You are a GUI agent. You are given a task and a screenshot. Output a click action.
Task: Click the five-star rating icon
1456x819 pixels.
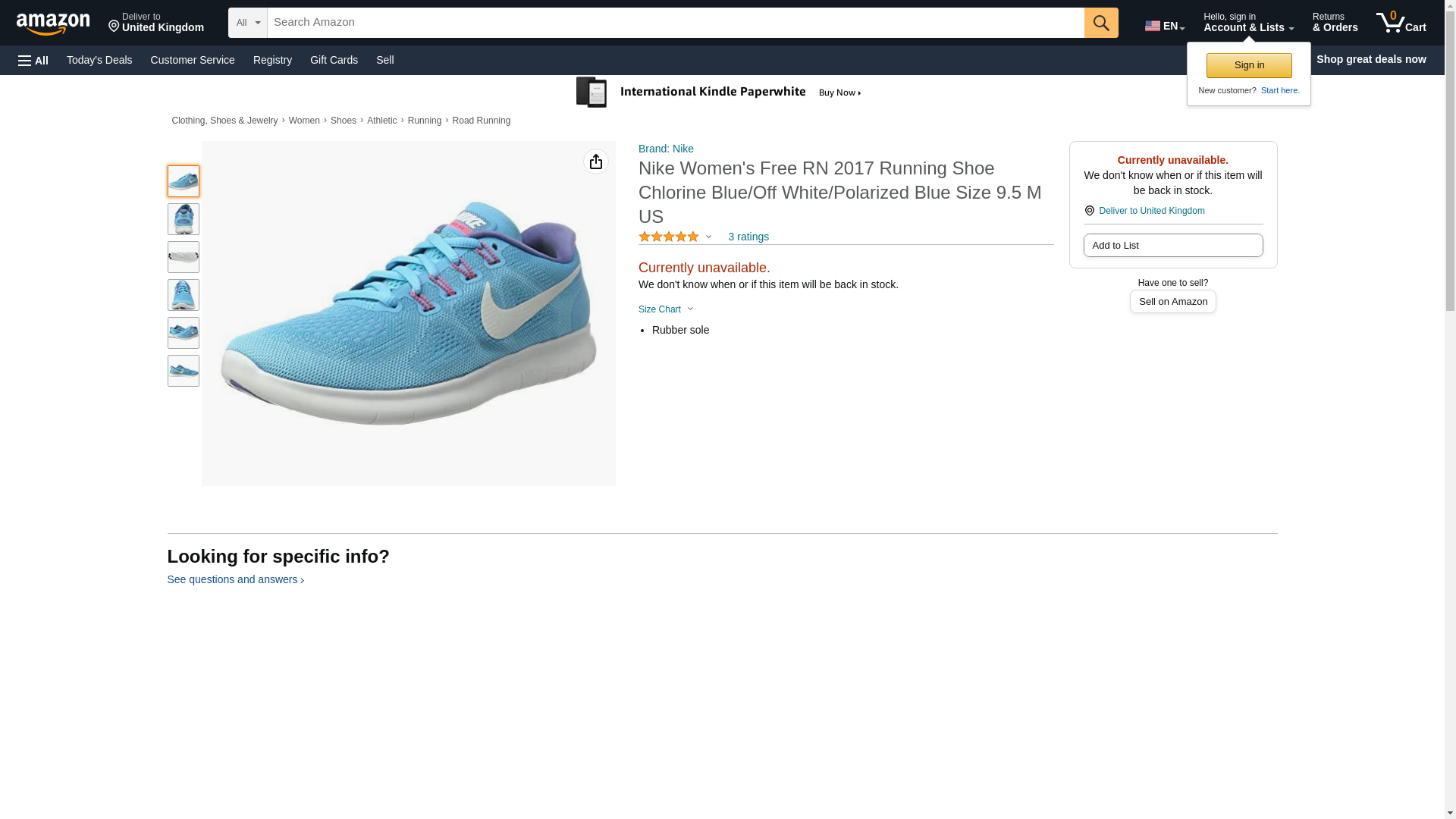[669, 237]
